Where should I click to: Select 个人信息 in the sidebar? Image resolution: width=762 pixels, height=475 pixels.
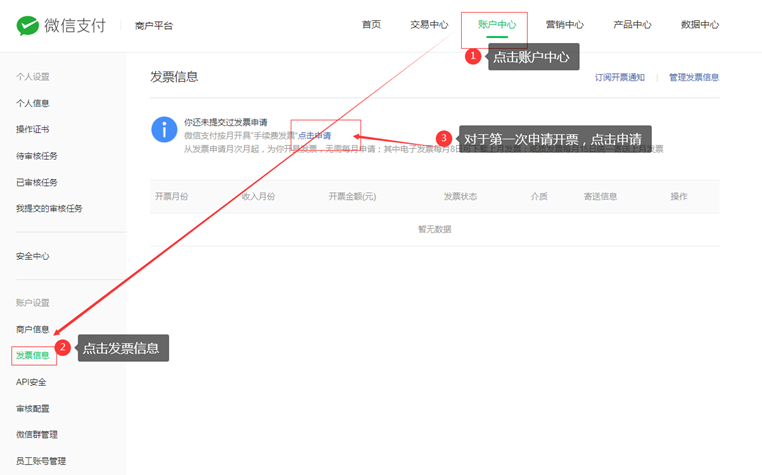click(33, 103)
